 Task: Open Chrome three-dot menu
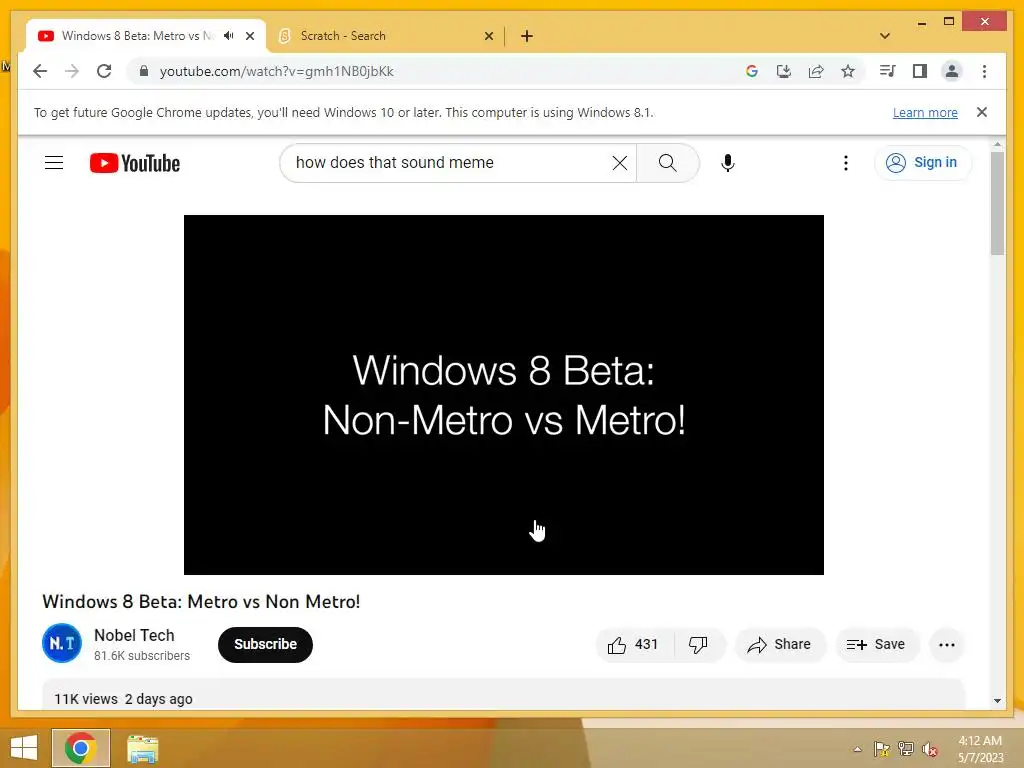[x=984, y=71]
